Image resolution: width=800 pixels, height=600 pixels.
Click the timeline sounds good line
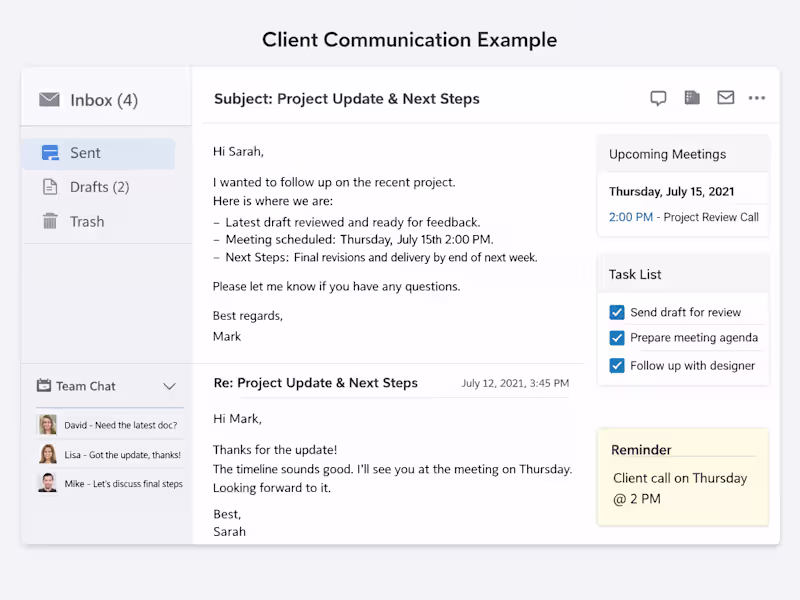(x=392, y=469)
